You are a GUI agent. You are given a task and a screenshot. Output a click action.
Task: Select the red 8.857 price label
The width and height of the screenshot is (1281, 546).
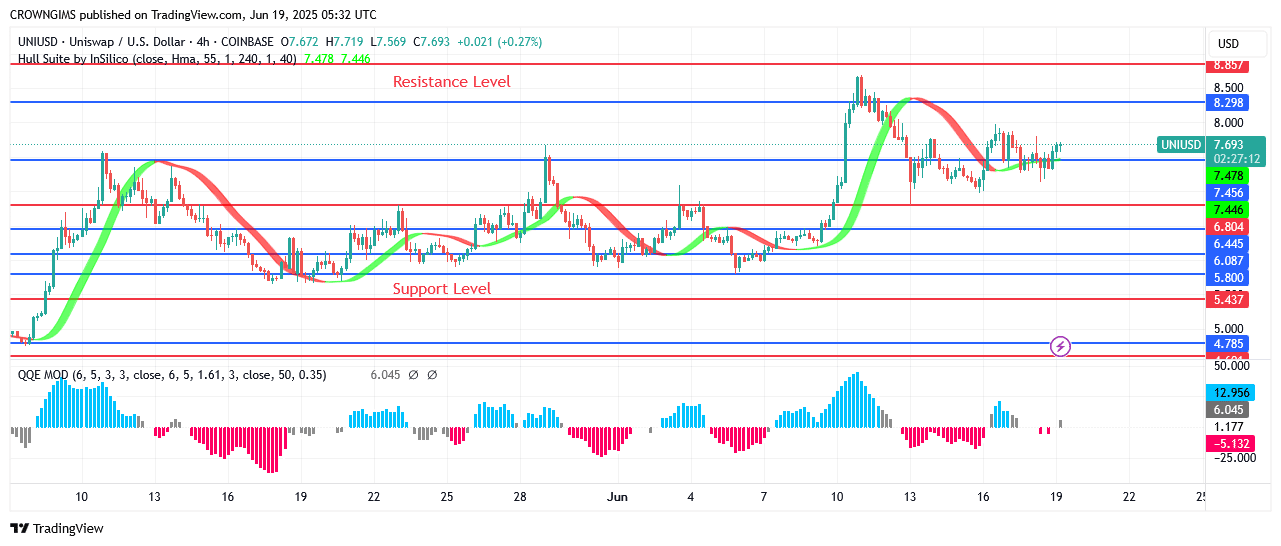(x=1229, y=65)
